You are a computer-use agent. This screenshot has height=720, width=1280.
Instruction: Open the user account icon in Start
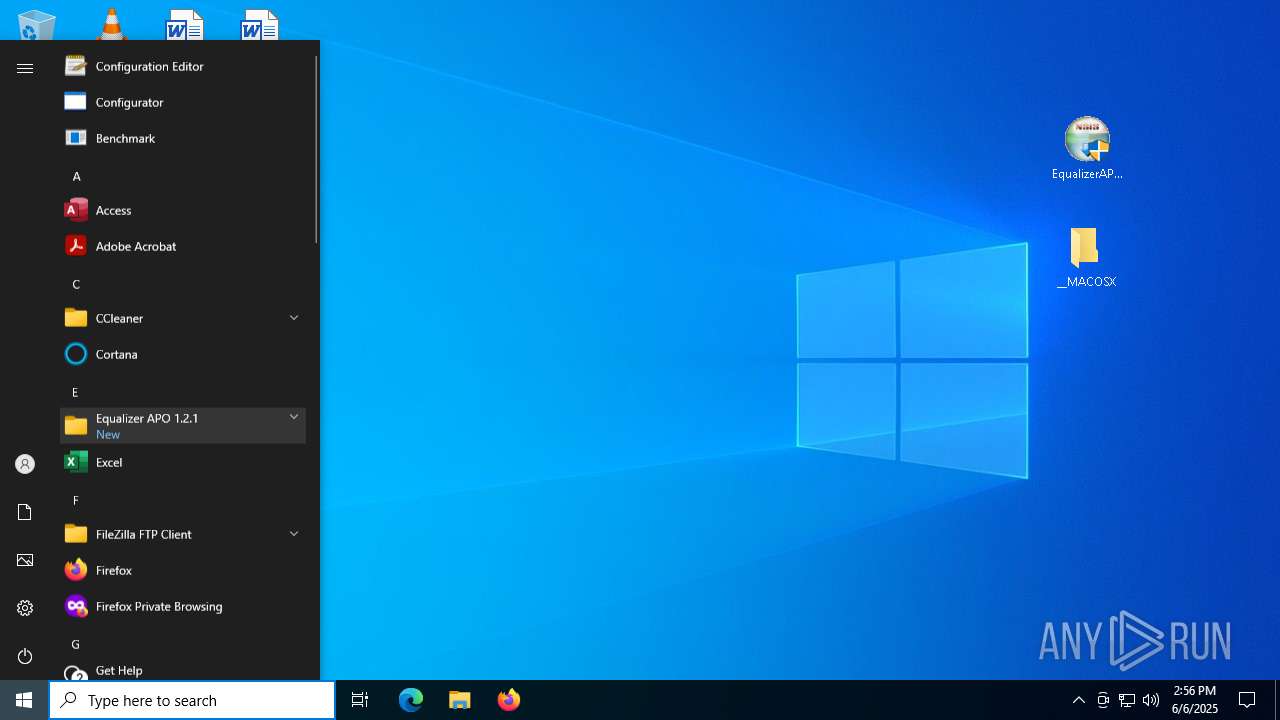tap(25, 464)
